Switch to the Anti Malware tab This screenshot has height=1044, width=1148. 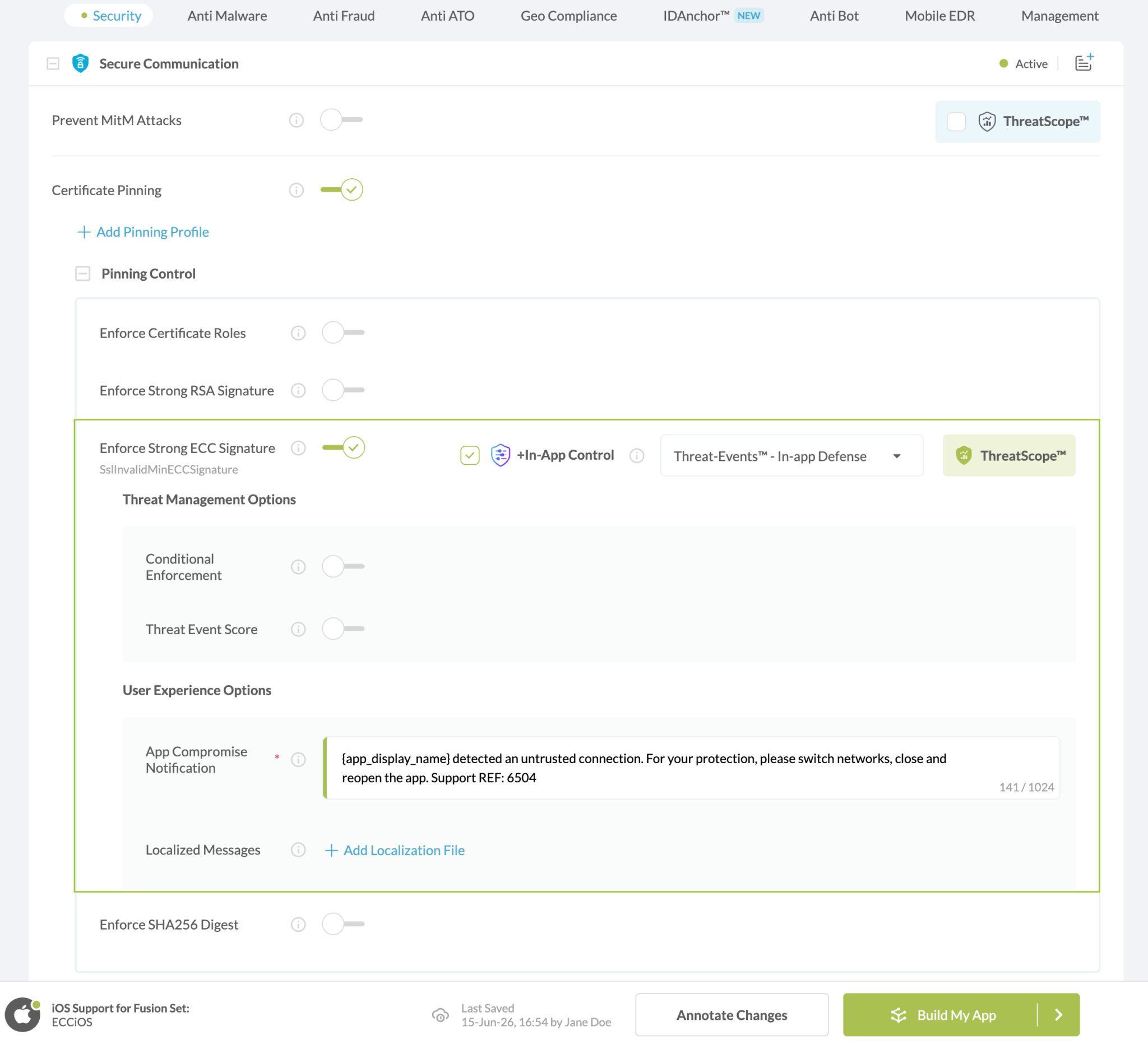tap(227, 16)
